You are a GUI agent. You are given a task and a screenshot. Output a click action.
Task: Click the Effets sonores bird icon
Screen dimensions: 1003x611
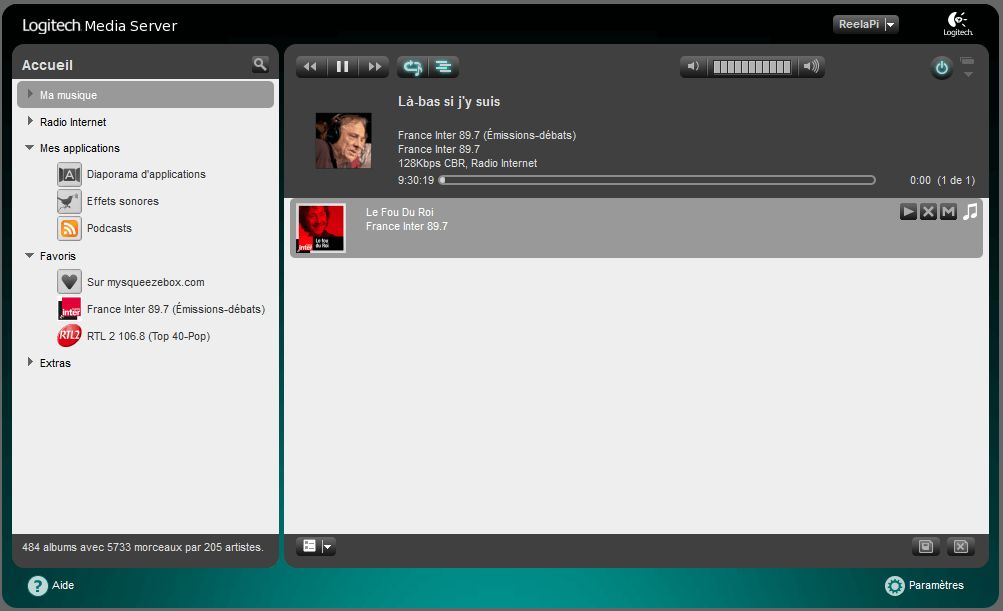[x=69, y=201]
